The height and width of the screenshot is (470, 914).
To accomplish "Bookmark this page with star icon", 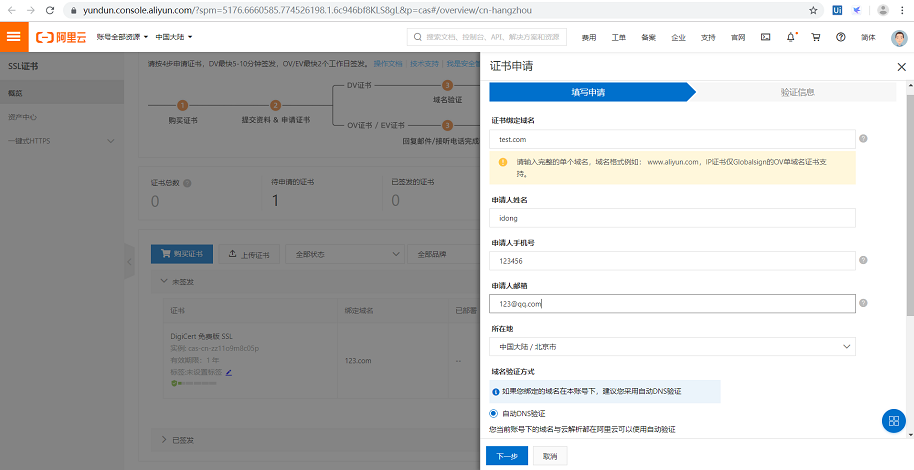I will click(813, 9).
